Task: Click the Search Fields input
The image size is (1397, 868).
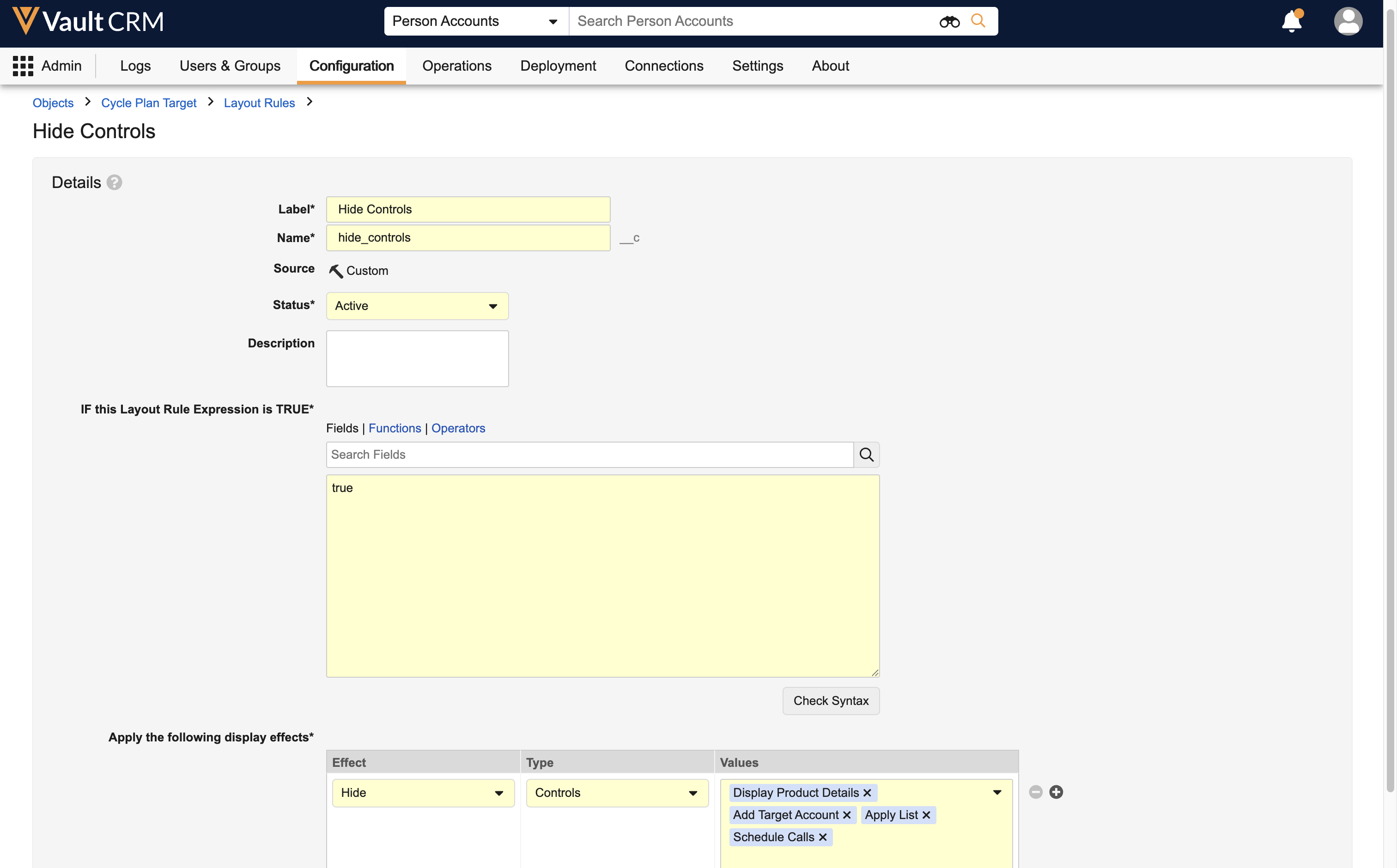Action: (x=589, y=455)
